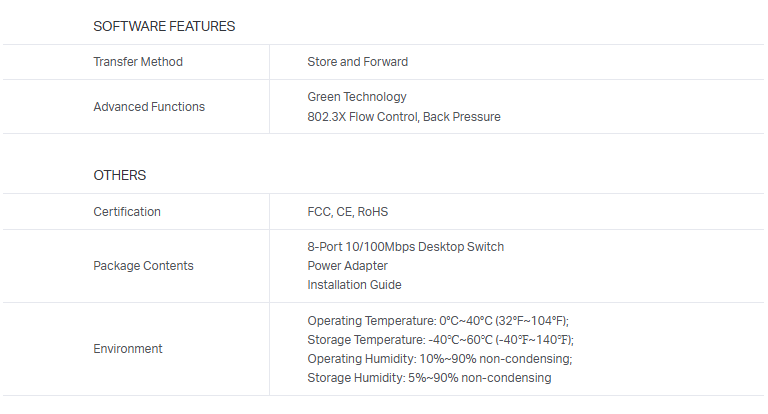The image size is (768, 414).
Task: Click the Installation Guide package item
Action: coord(354,285)
